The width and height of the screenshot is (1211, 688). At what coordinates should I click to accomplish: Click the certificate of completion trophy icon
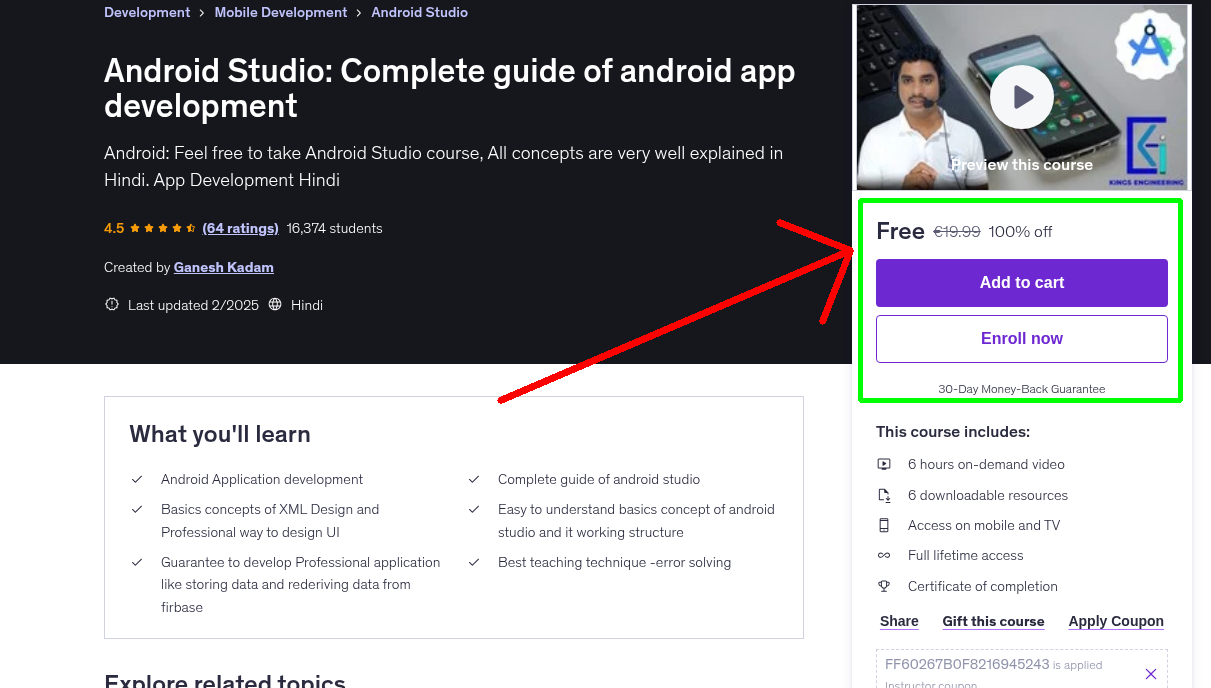886,586
